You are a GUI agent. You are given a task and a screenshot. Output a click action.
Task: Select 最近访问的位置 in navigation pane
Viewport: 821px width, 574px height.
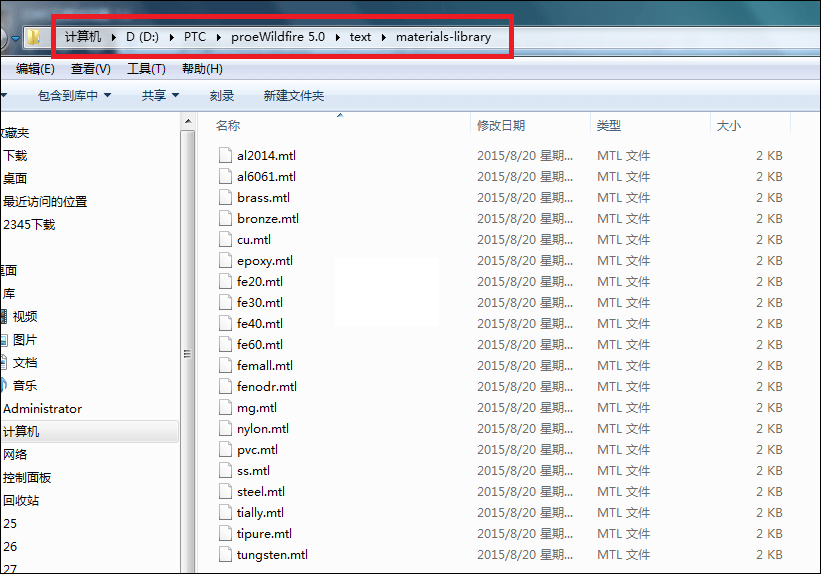coord(45,202)
